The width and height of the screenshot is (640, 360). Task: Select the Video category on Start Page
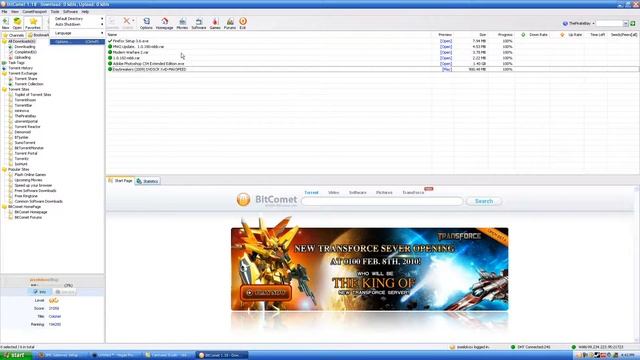(x=333, y=192)
